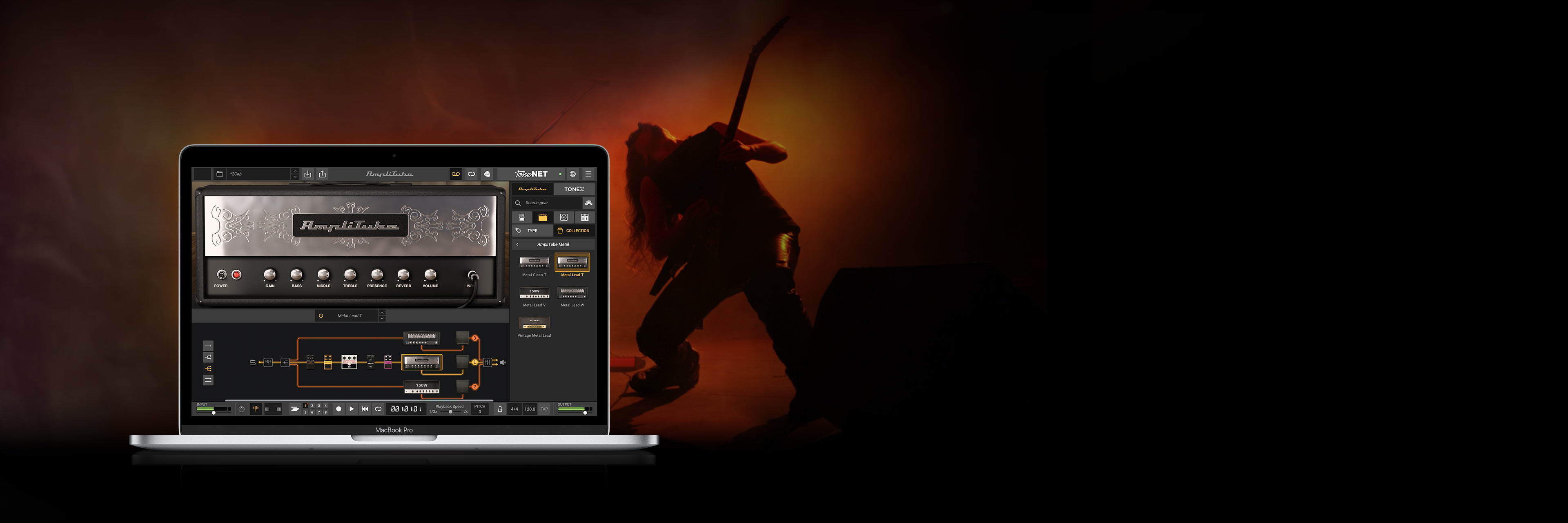Select the stomp pedal gear category icon
The height and width of the screenshot is (523, 1568).
click(x=522, y=217)
